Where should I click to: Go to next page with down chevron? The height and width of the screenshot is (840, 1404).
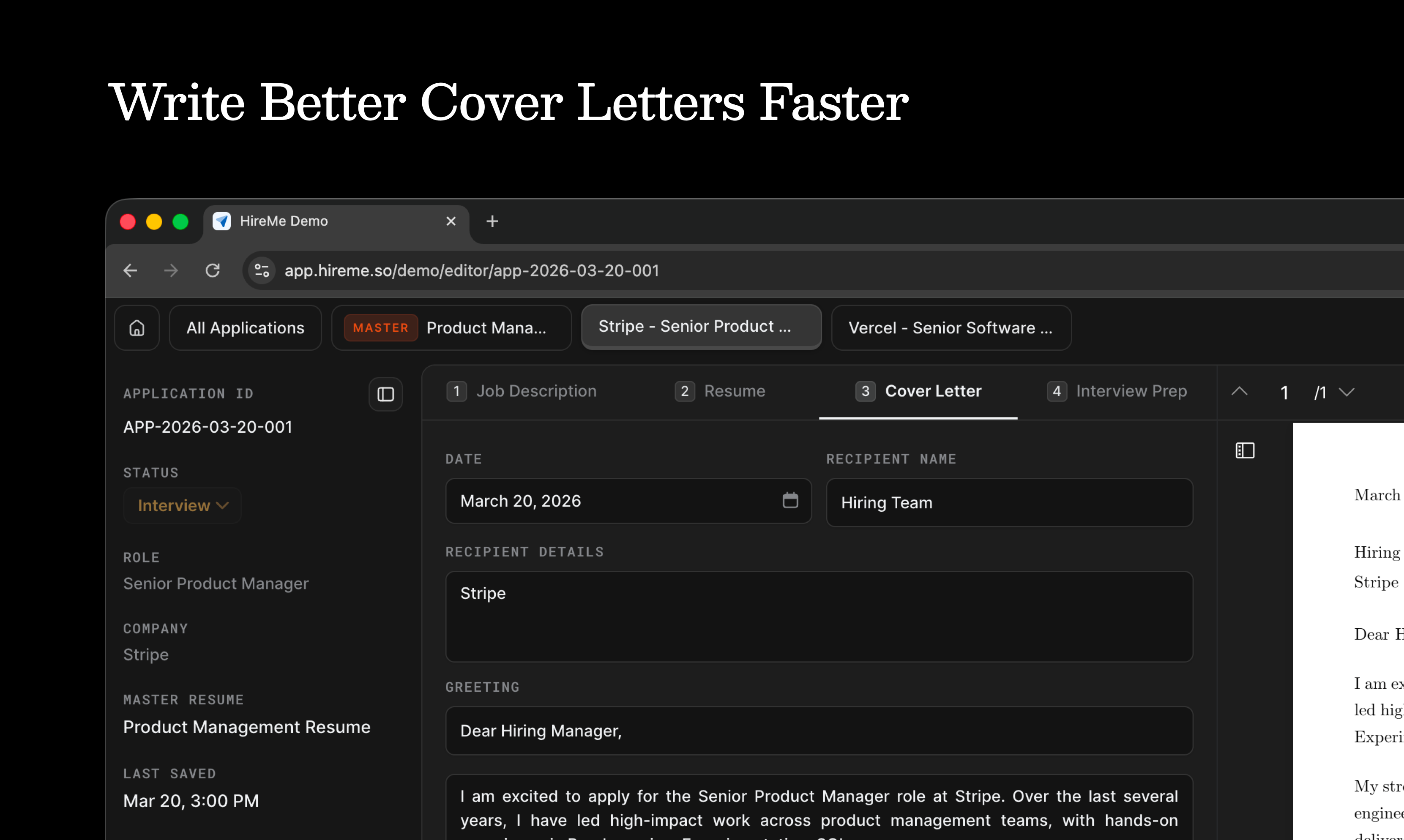(x=1346, y=392)
